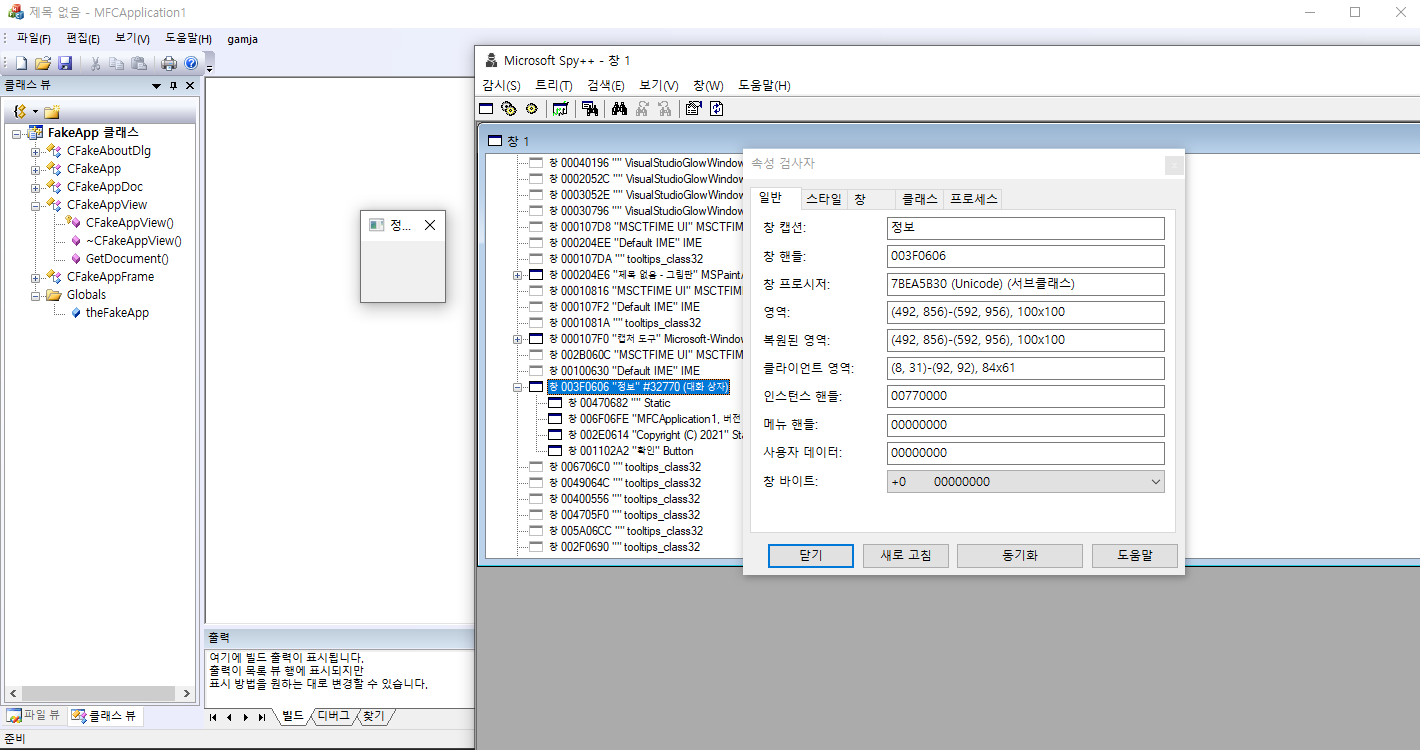Screen dimensions: 1420x750
Task: Close the small 정보 dialog with X
Action: point(430,225)
